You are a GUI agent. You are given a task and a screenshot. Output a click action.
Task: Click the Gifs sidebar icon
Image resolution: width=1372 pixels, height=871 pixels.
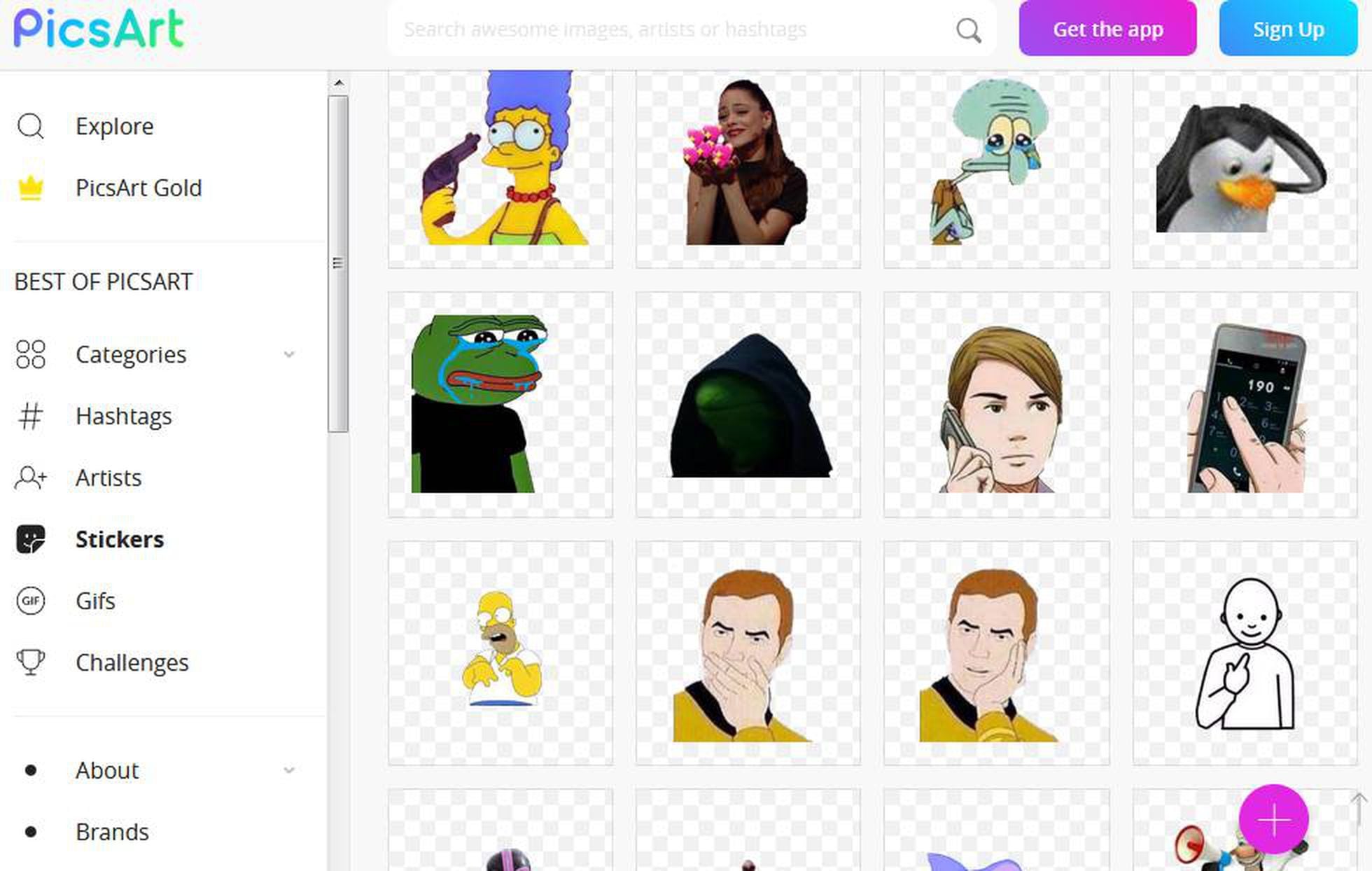(31, 600)
